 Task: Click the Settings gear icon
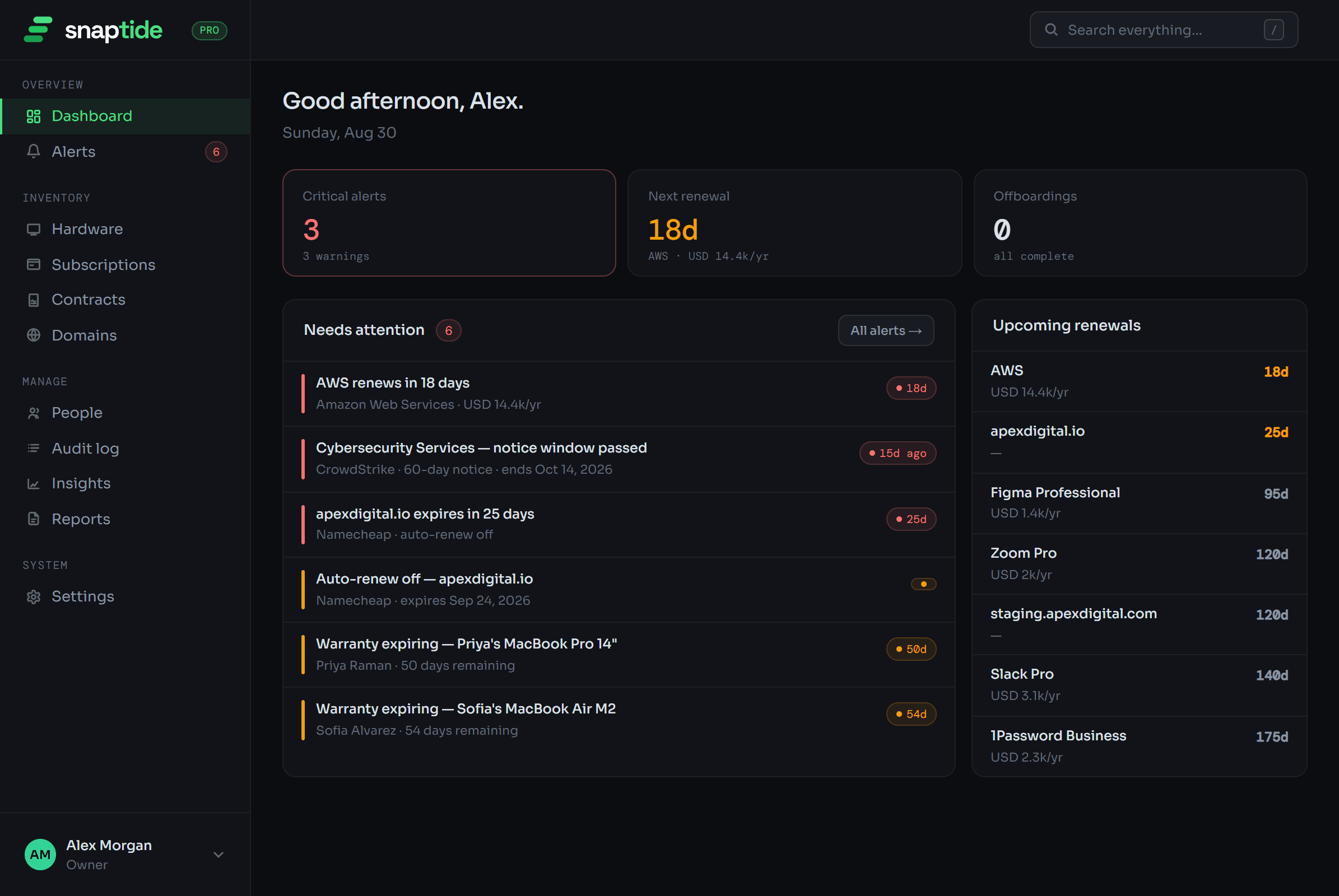click(34, 596)
